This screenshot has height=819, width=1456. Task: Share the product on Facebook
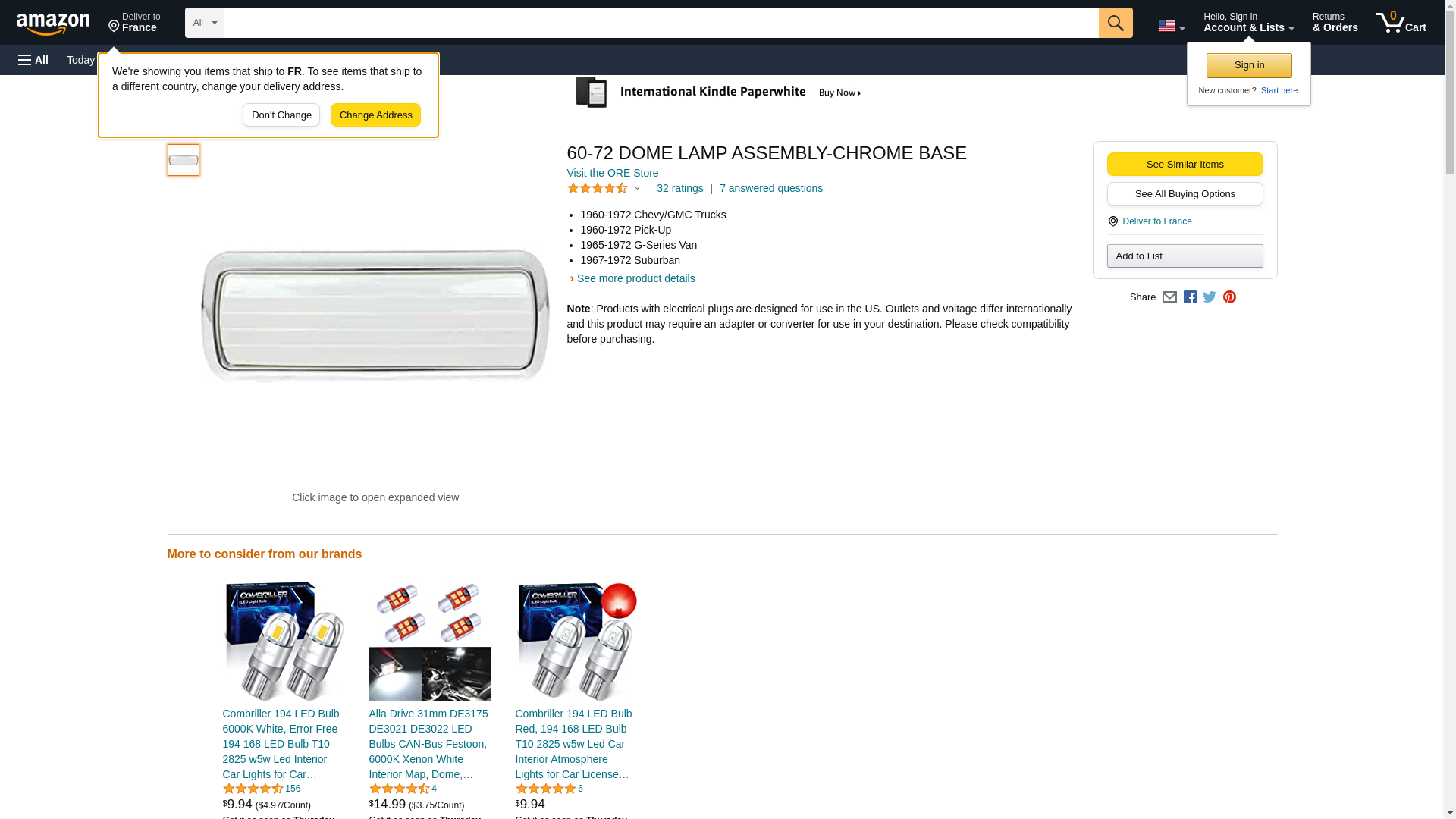[x=1190, y=297]
